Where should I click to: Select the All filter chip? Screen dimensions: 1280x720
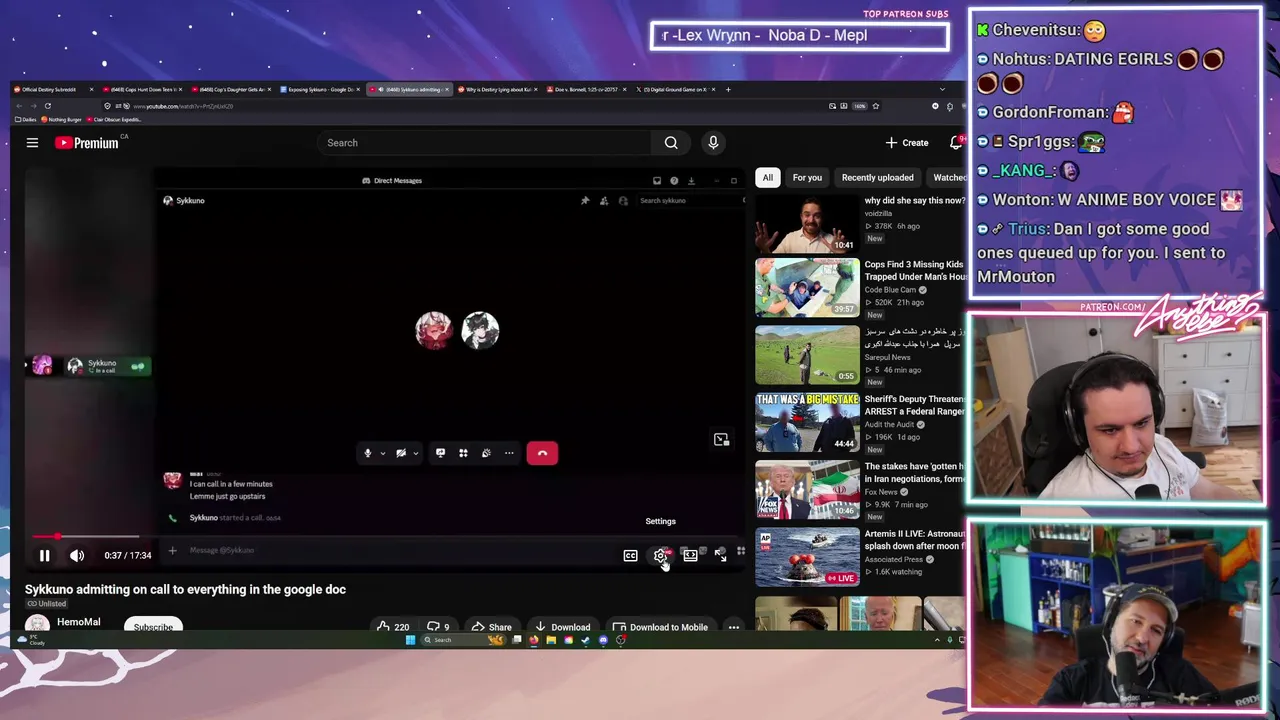[x=767, y=178]
